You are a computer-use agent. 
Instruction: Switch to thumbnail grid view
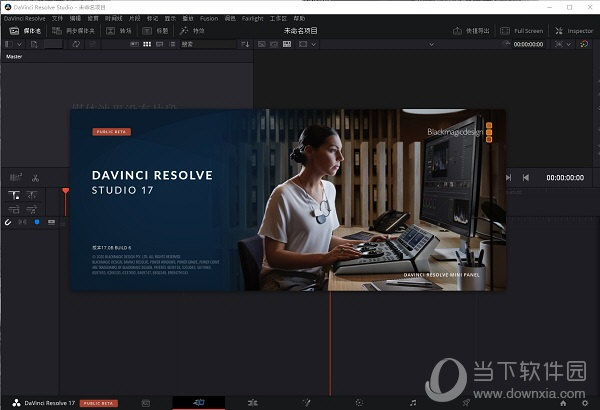[147, 44]
